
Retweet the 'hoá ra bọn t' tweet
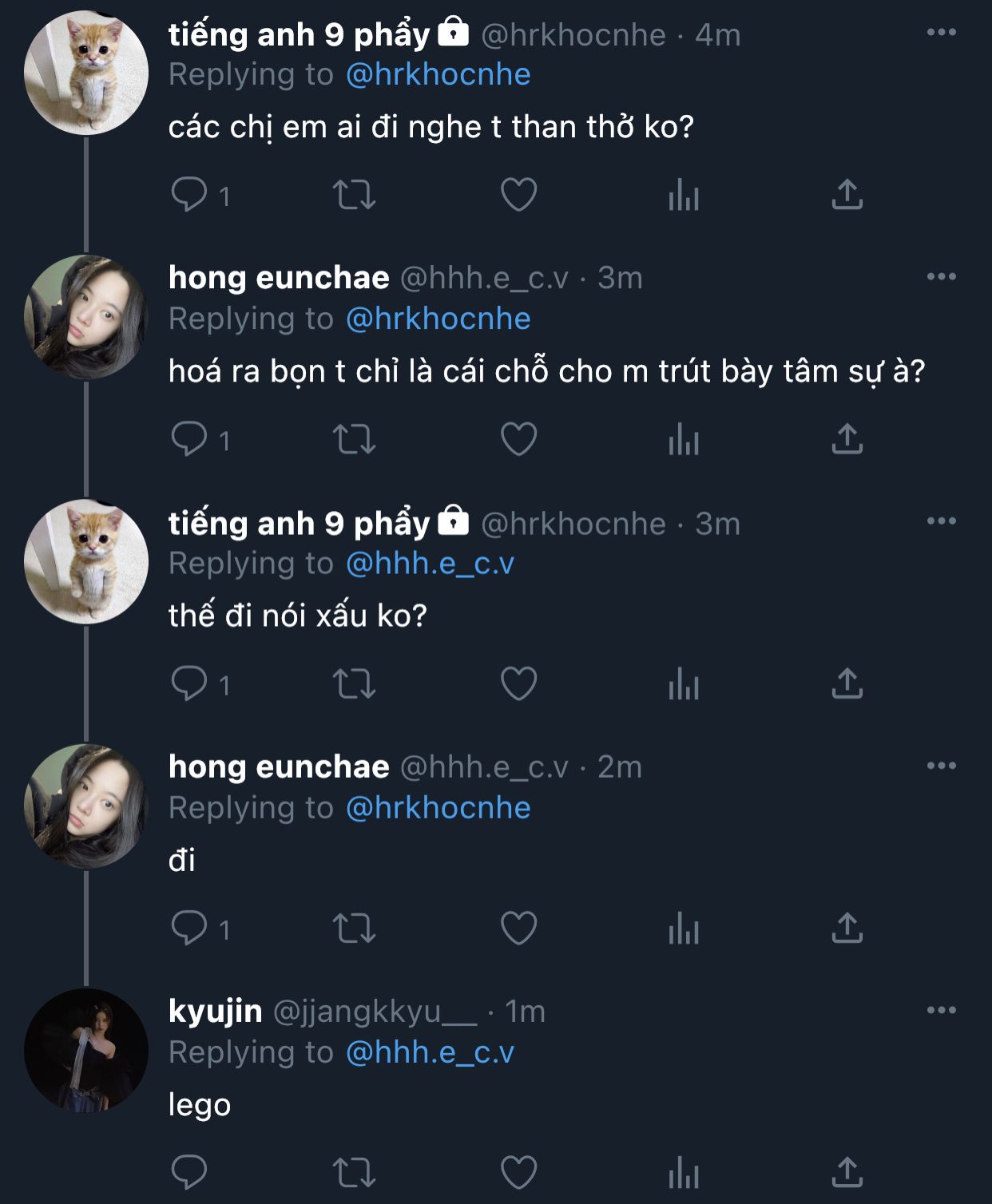354,439
